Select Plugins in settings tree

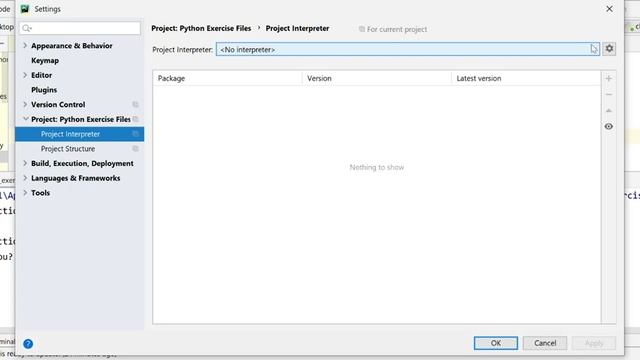tap(44, 90)
